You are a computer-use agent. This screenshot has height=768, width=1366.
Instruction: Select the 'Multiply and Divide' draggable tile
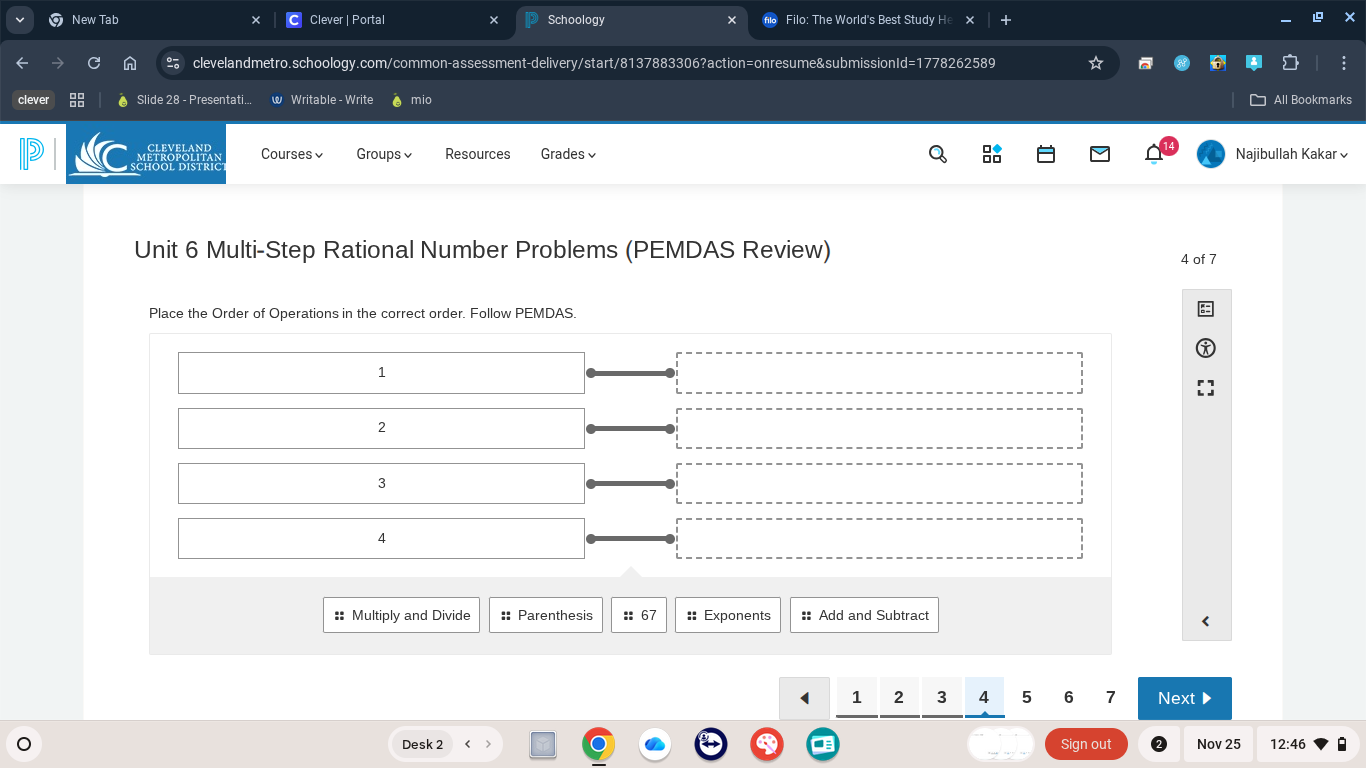tap(401, 615)
